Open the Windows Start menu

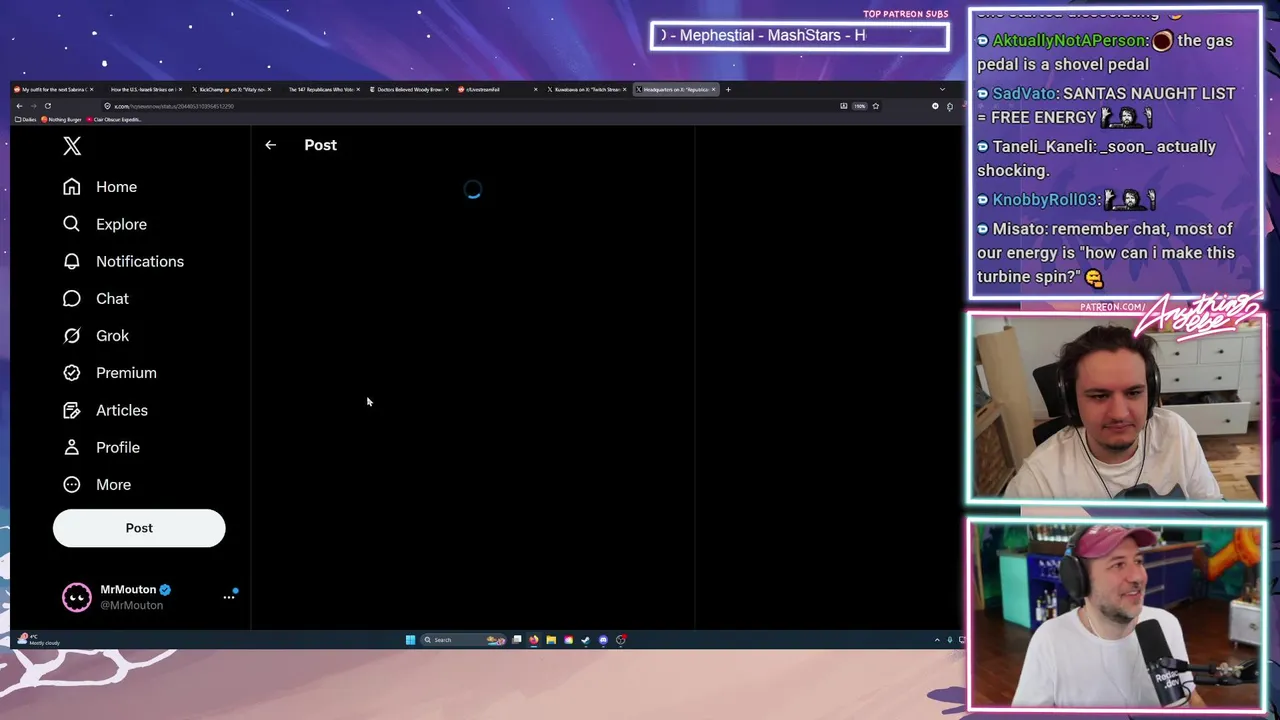410,640
